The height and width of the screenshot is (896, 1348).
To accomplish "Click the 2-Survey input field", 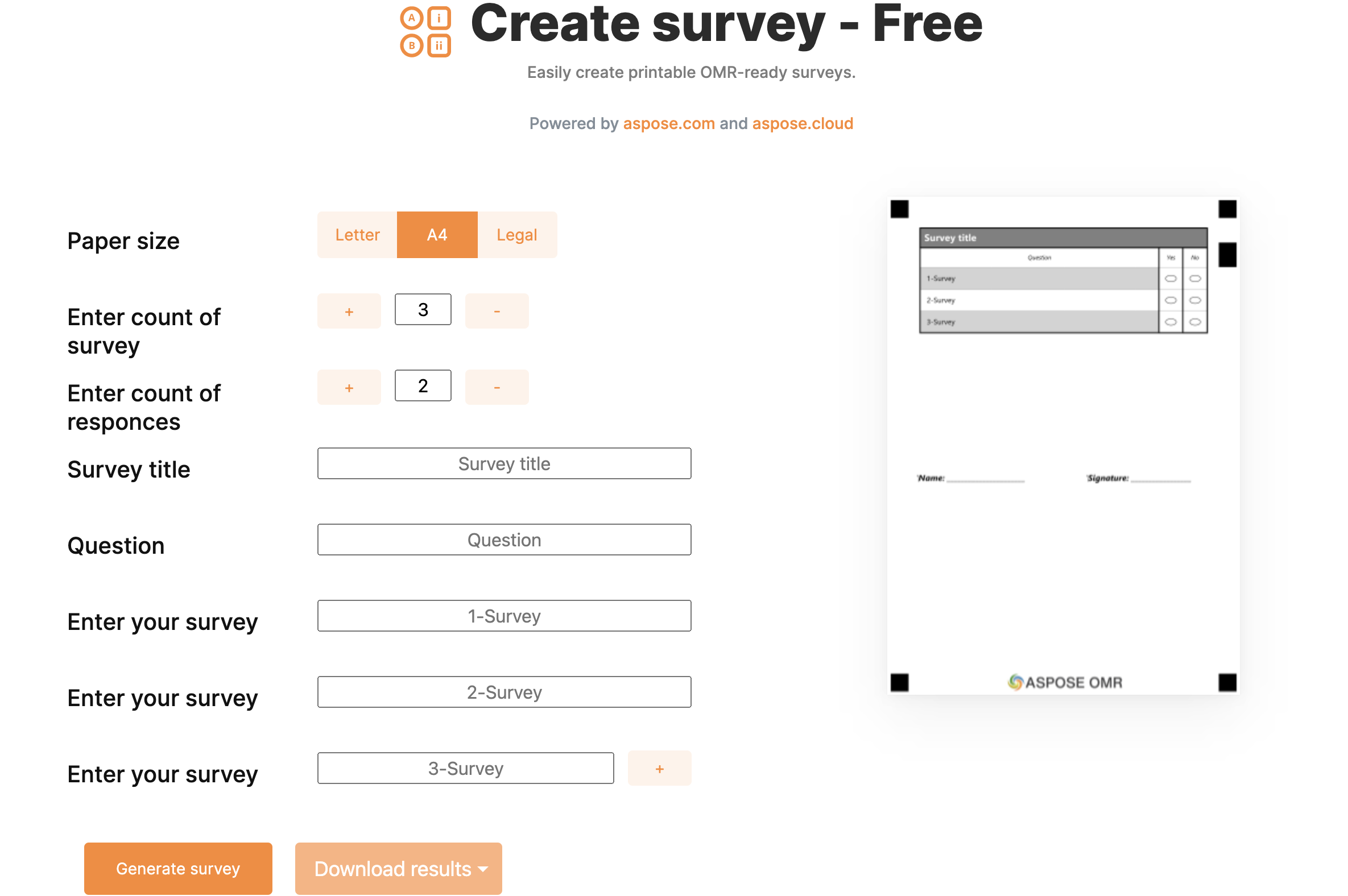I will click(x=503, y=692).
